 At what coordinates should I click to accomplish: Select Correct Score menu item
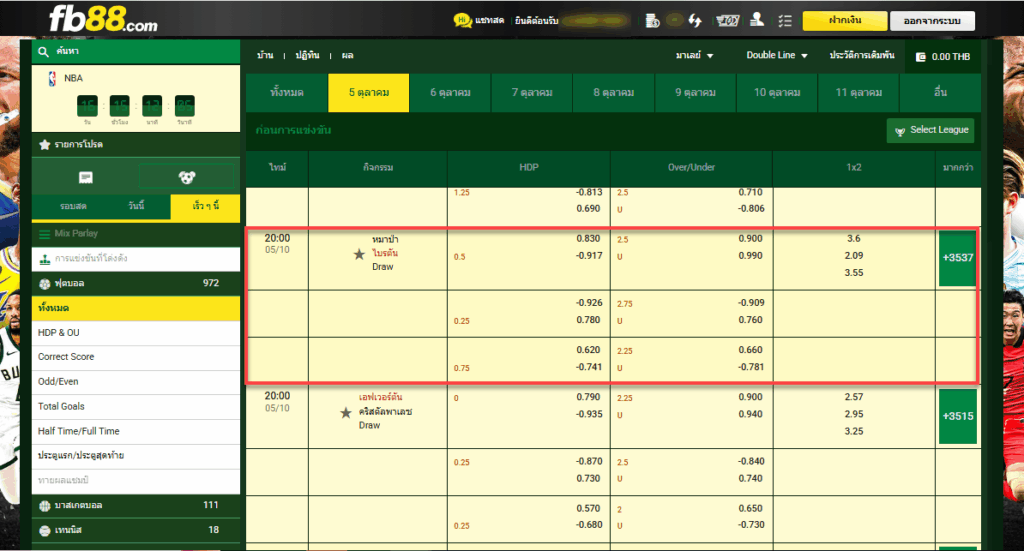pos(136,357)
